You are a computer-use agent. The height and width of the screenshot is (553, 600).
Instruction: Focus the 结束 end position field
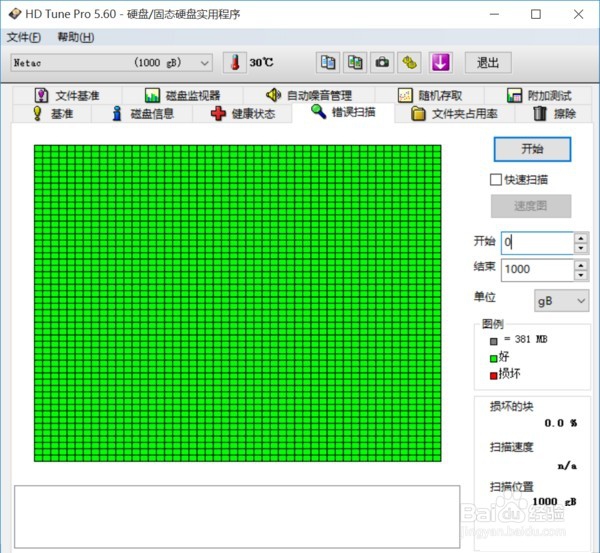[537, 270]
